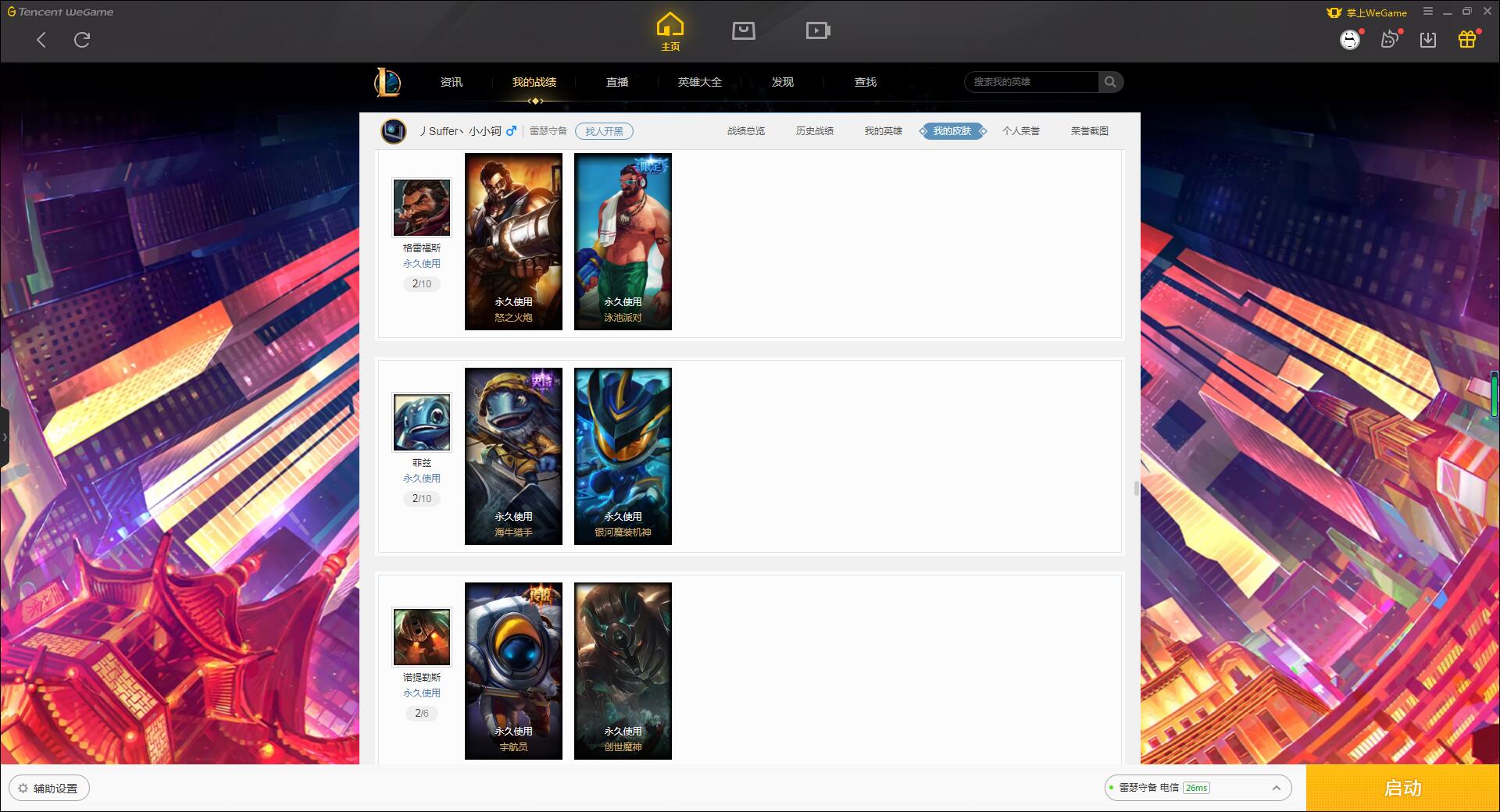Click the League of Legends logo
Viewport: 1500px width, 812px height.
point(387,82)
